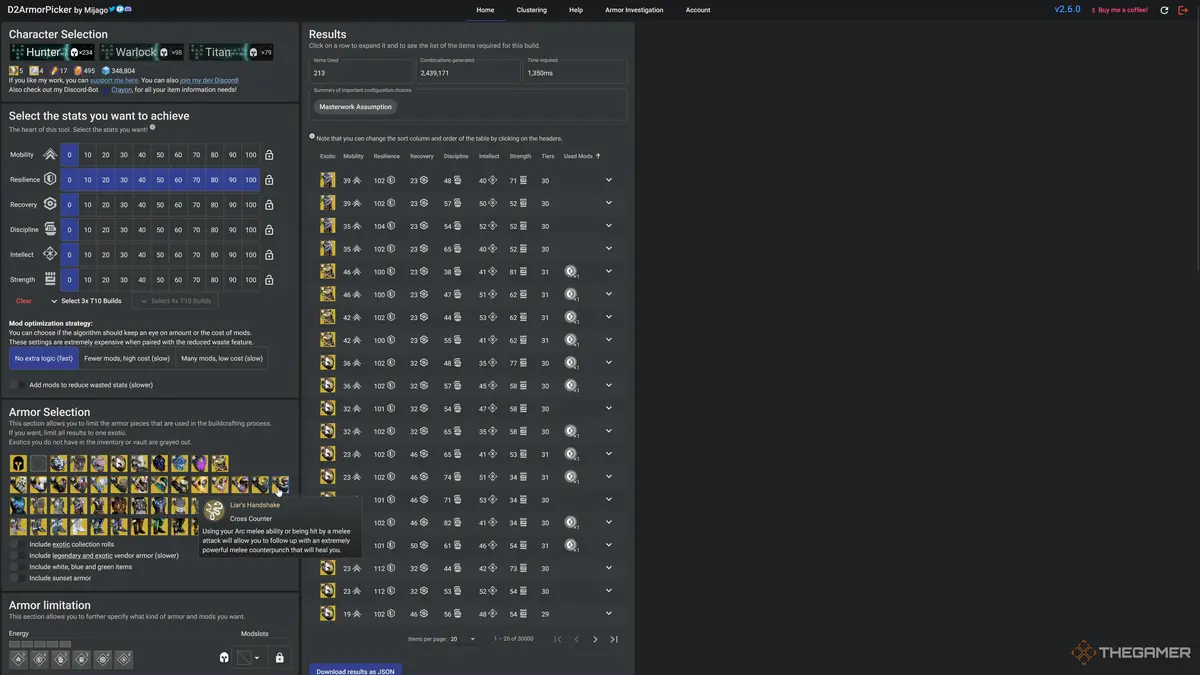This screenshot has width=1200, height=675.
Task: Choose Many mods, low cost strategy
Action: pyautogui.click(x=222, y=358)
